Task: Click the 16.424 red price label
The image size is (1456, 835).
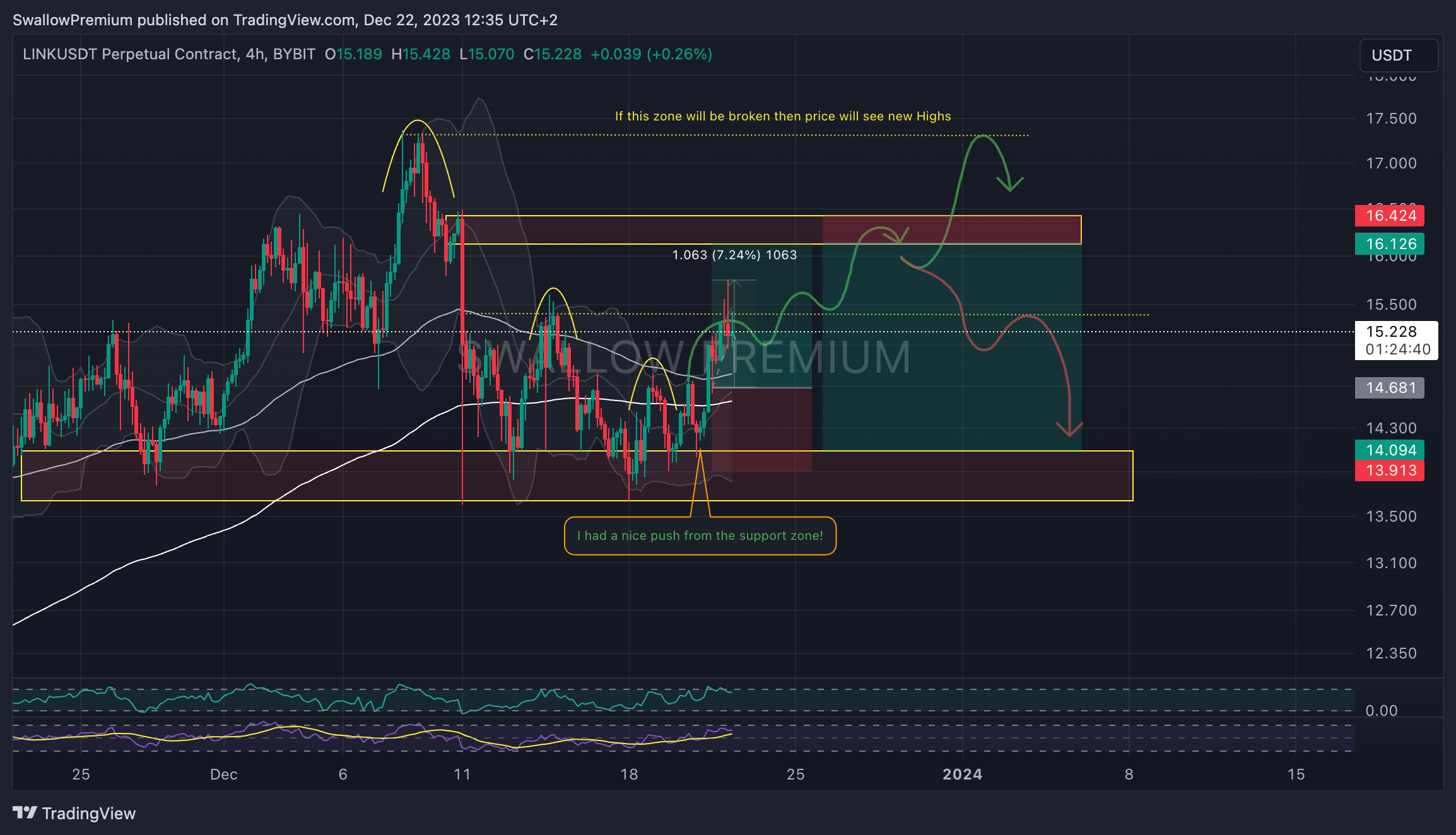Action: (x=1390, y=216)
